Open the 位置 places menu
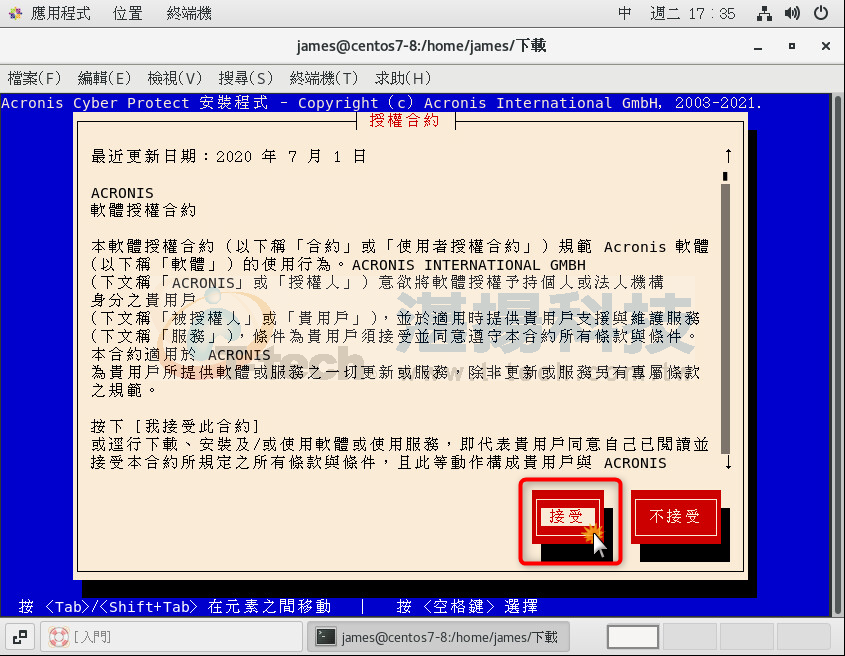The image size is (845, 656). pyautogui.click(x=128, y=13)
